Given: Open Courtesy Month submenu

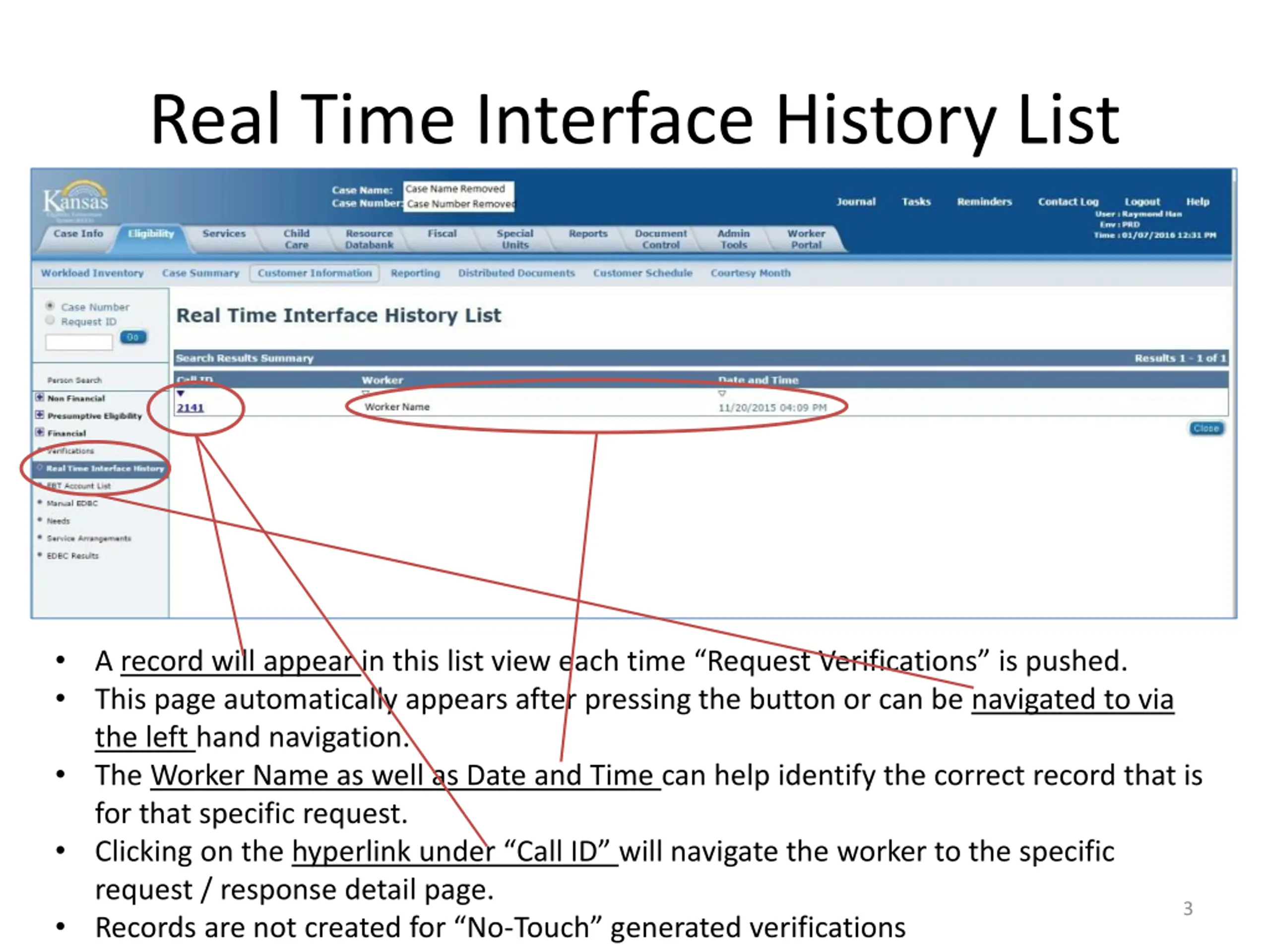Looking at the screenshot, I should (x=751, y=273).
